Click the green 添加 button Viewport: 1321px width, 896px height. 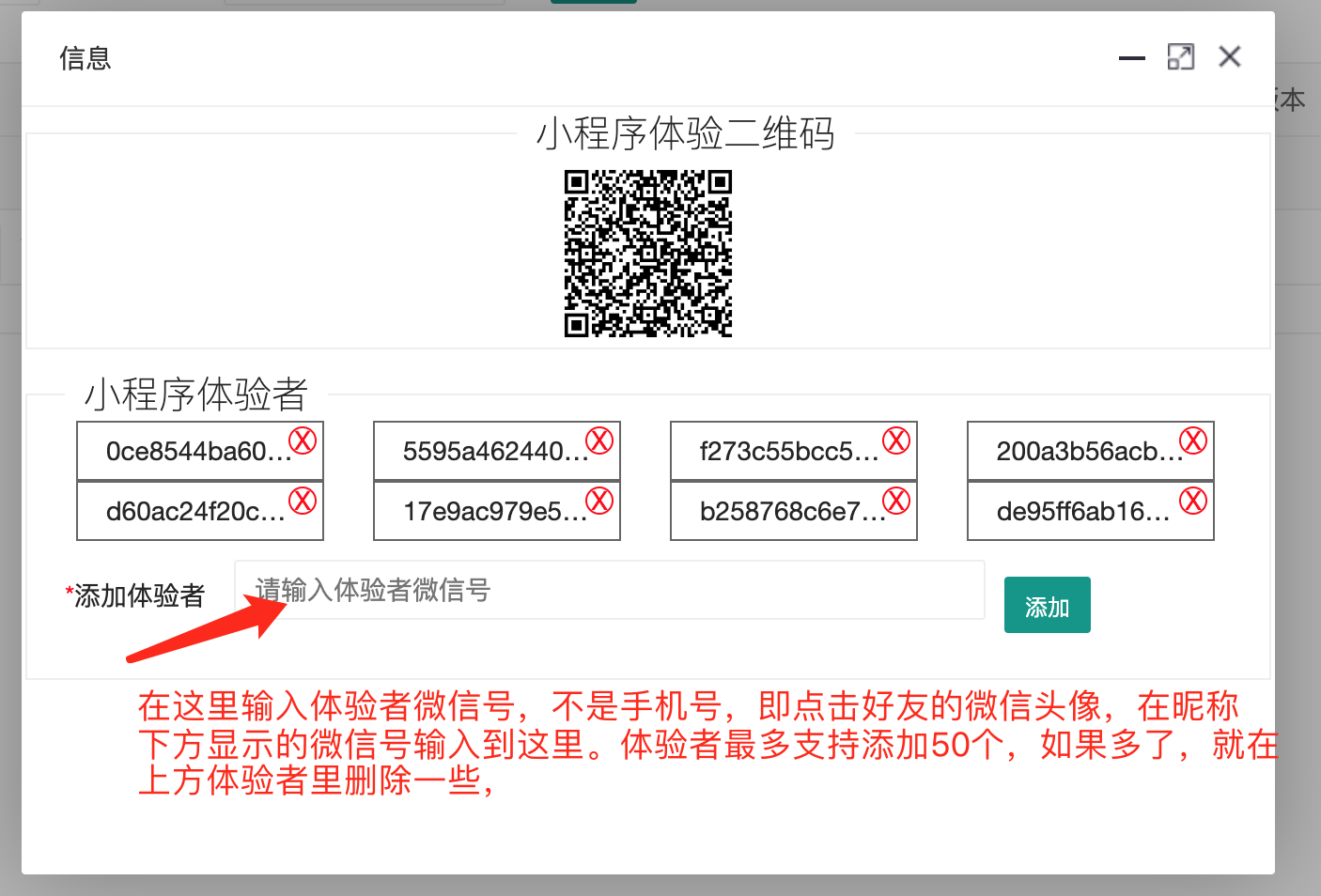(1047, 606)
